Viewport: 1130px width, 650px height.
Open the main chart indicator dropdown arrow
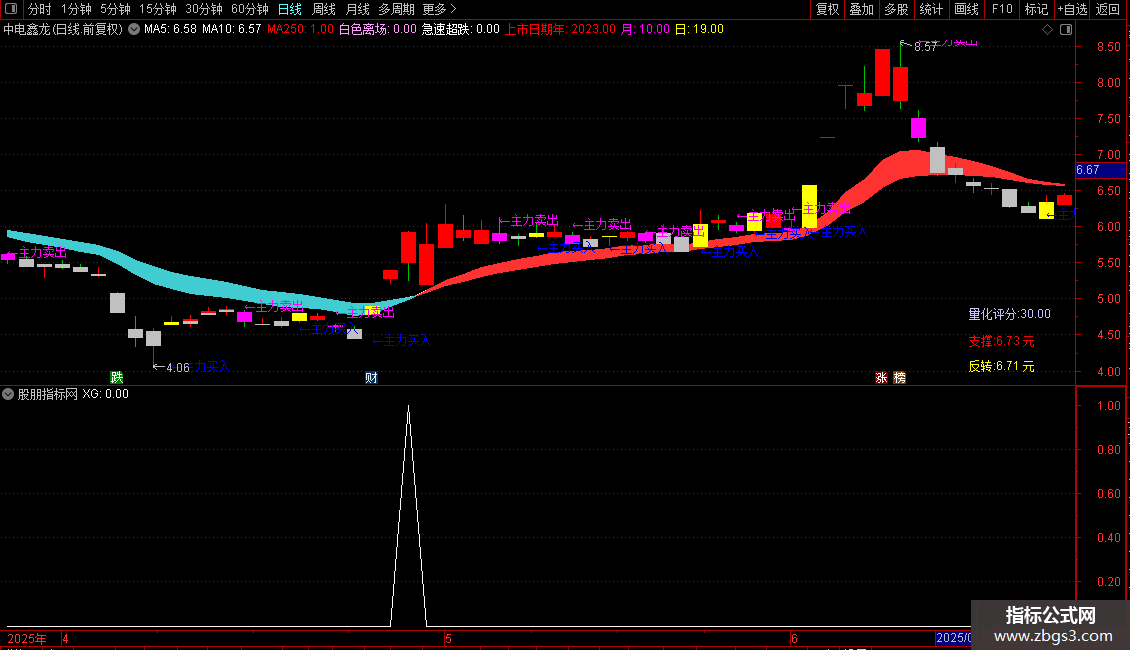tap(134, 30)
